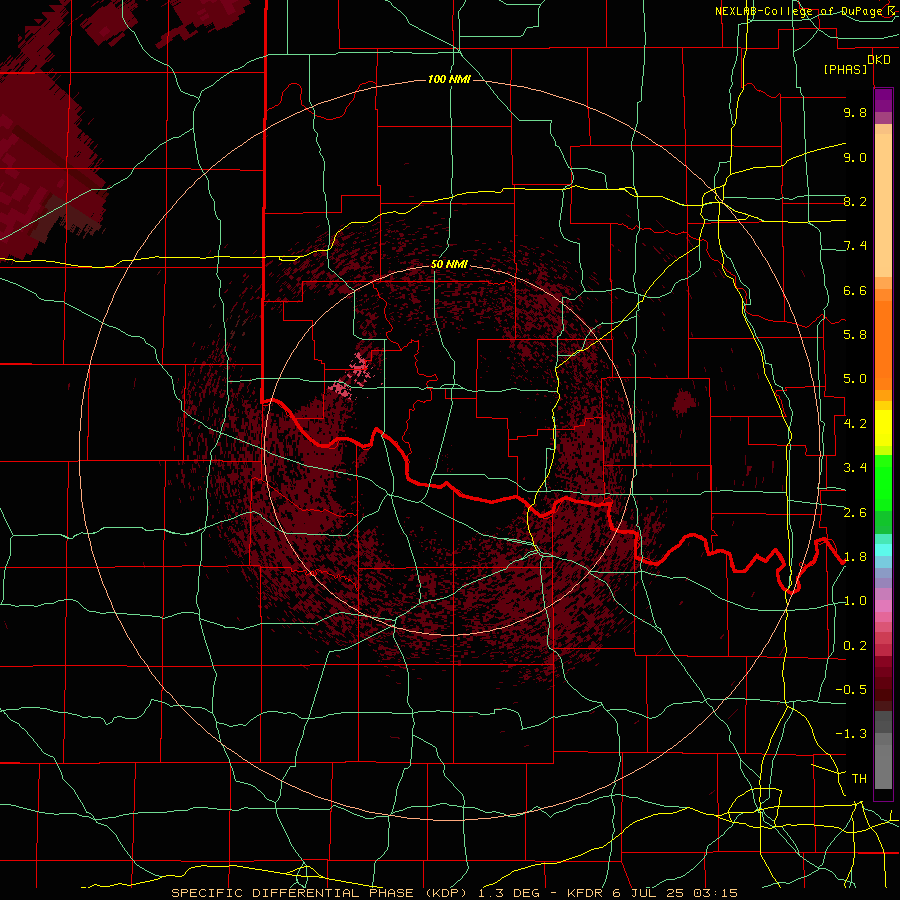Click the 8.2 legend value
The height and width of the screenshot is (900, 900).
[855, 201]
